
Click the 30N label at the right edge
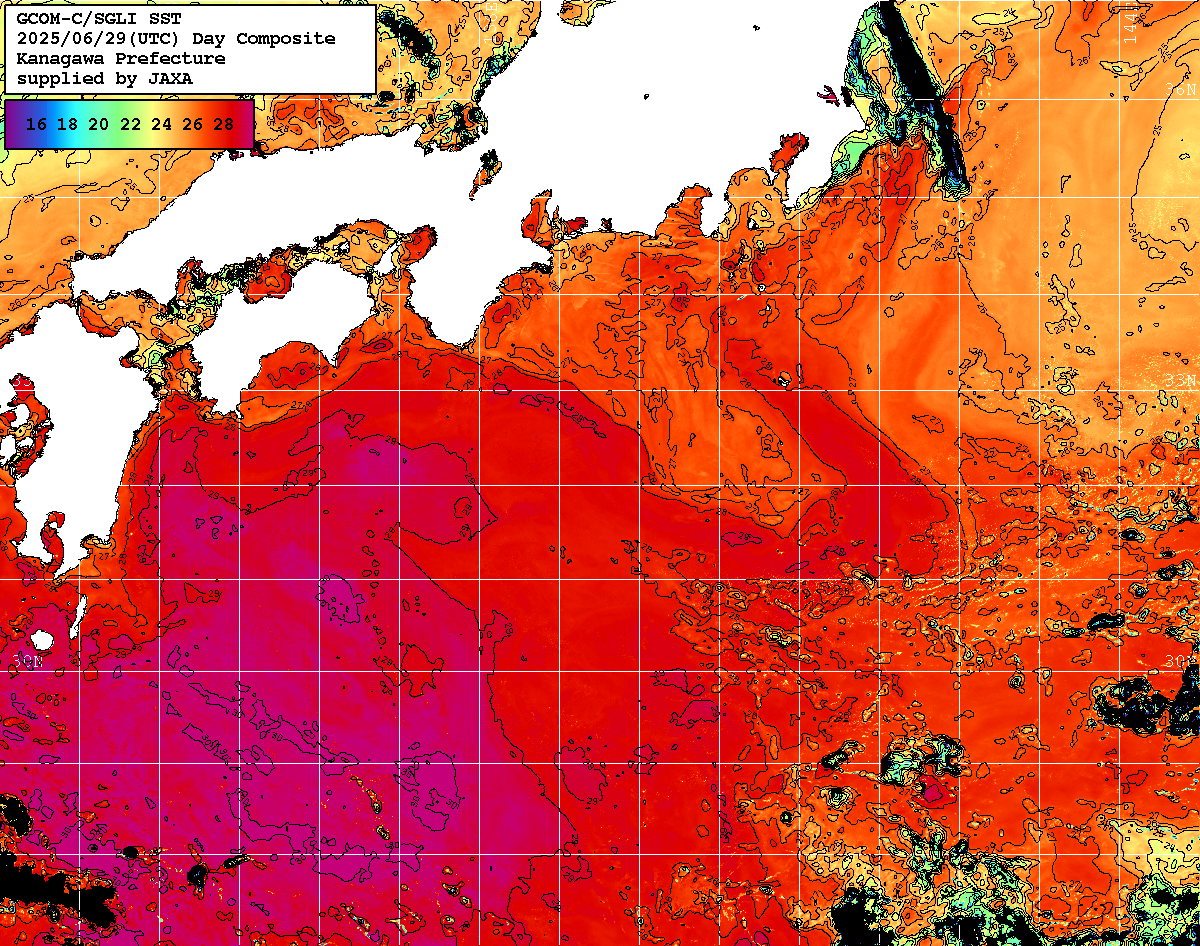[1181, 662]
